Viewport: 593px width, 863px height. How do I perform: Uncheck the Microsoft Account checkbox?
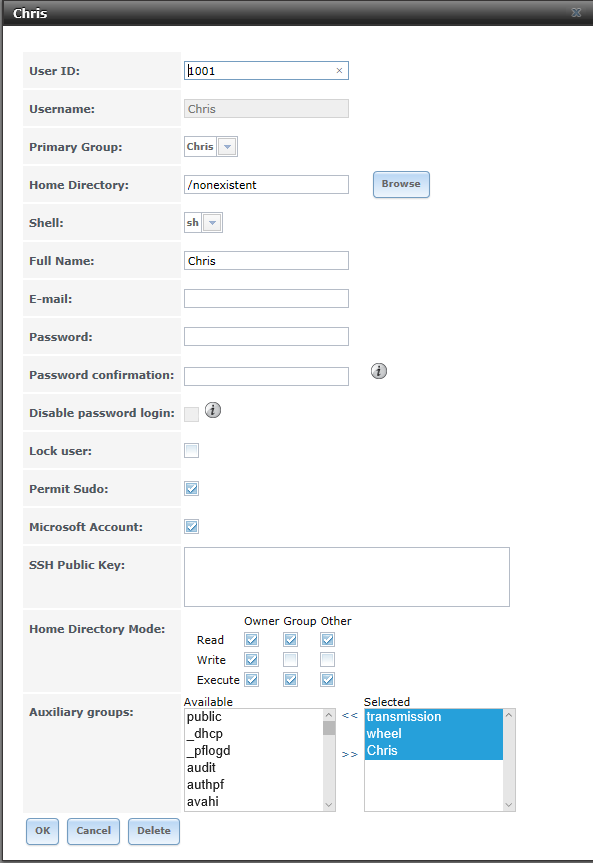(x=192, y=527)
